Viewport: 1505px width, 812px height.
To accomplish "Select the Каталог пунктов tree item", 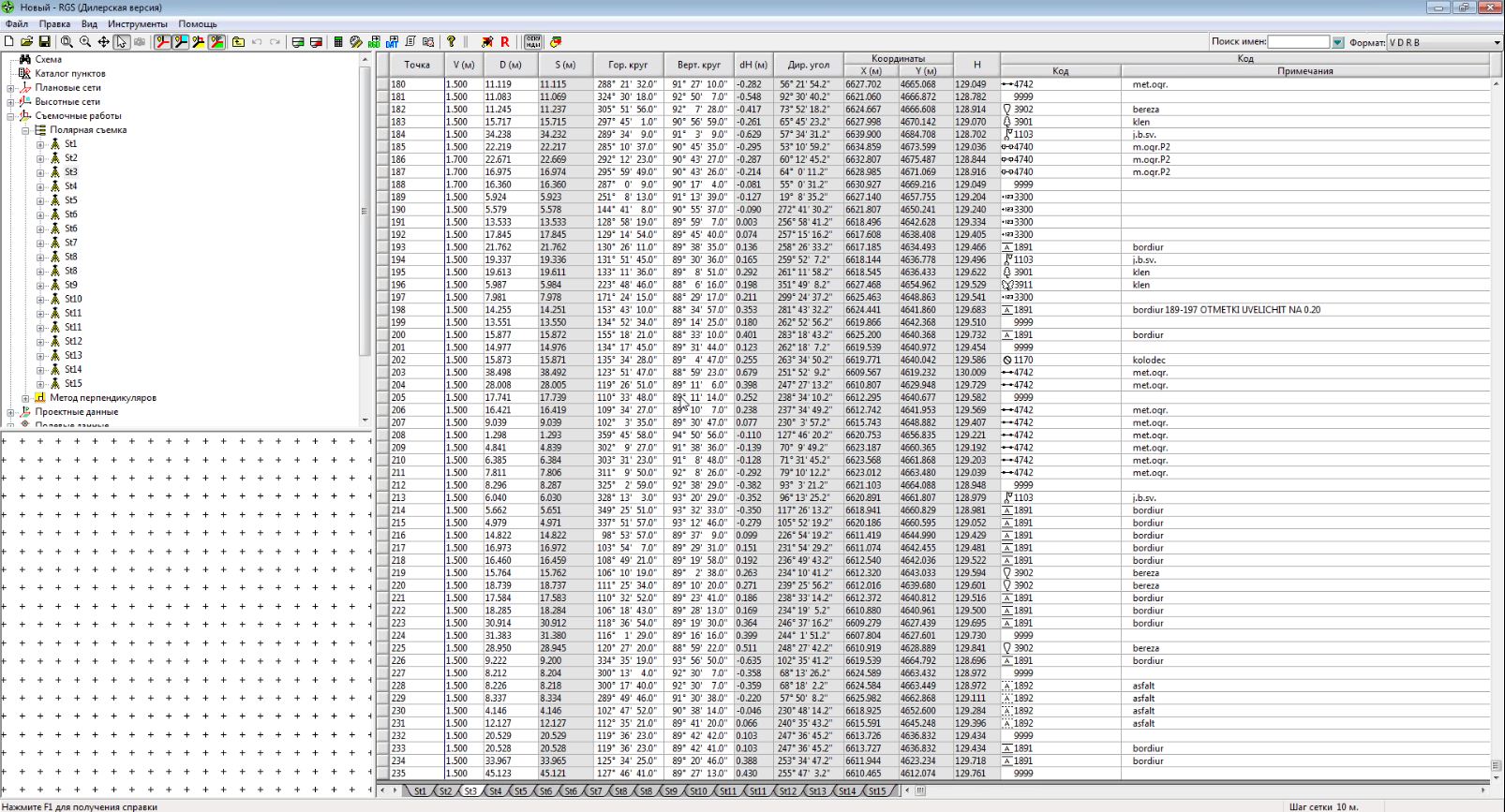I will tap(70, 73).
